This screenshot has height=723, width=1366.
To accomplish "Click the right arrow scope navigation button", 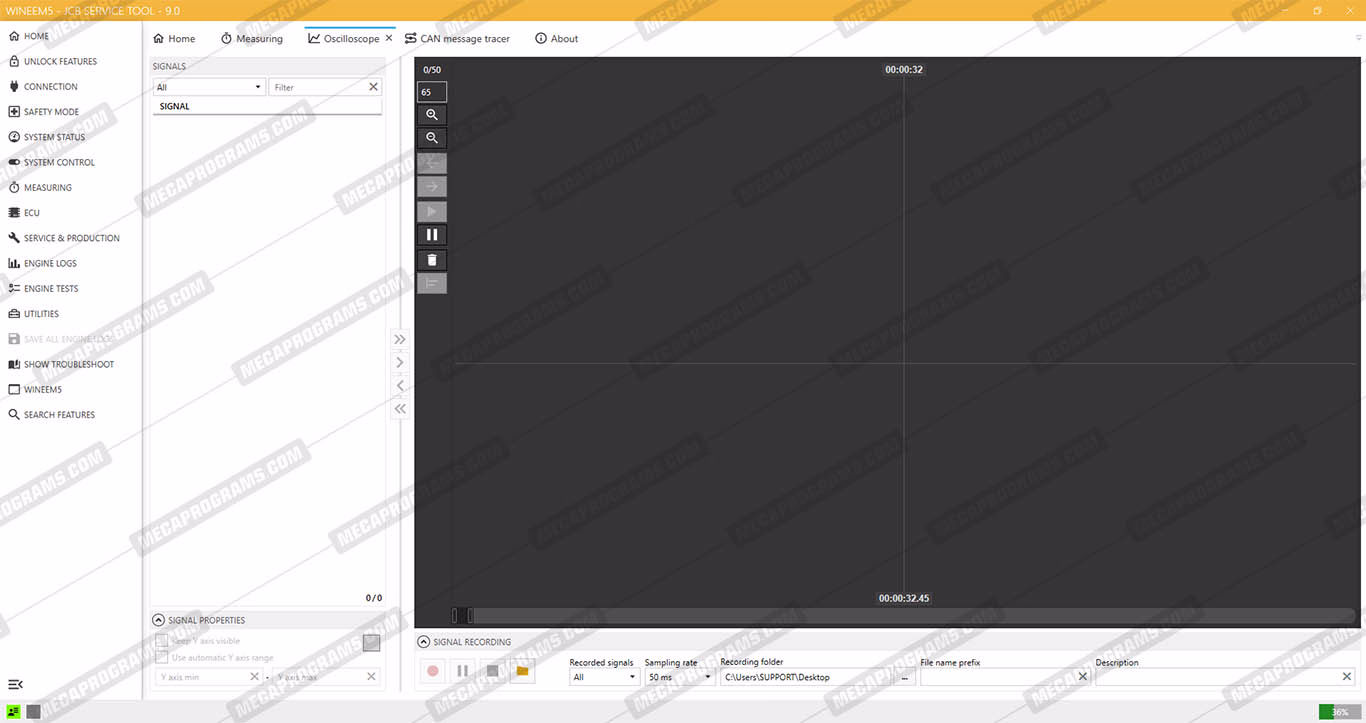I will [432, 186].
